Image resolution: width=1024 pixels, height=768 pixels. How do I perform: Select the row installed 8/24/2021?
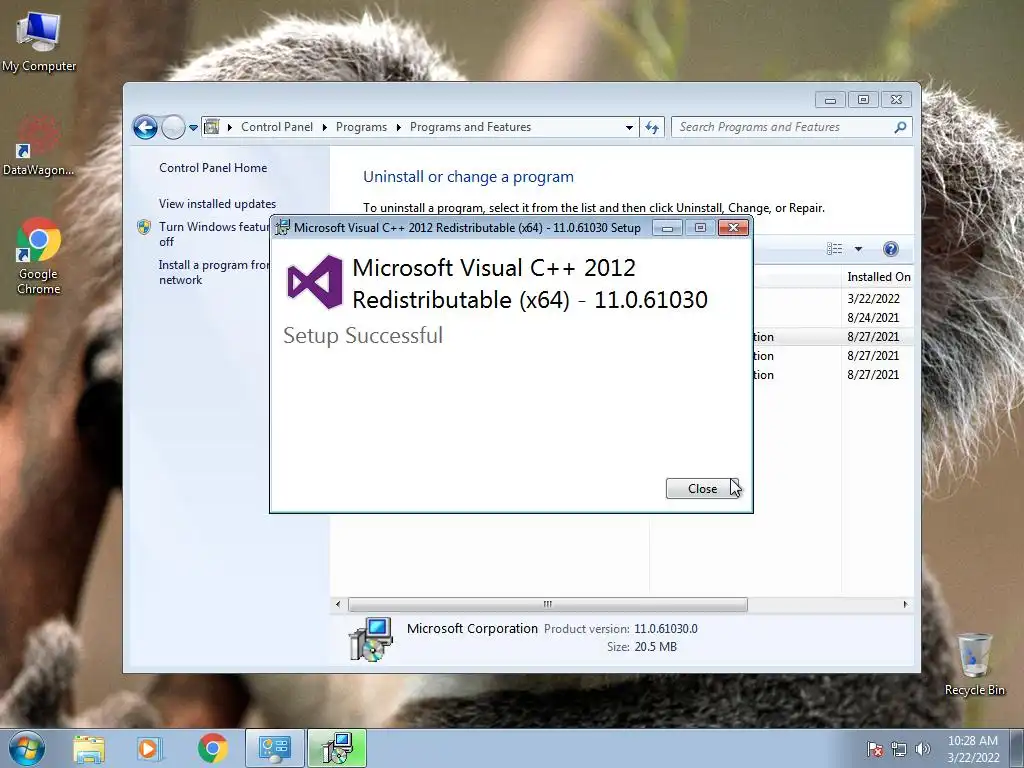(833, 317)
